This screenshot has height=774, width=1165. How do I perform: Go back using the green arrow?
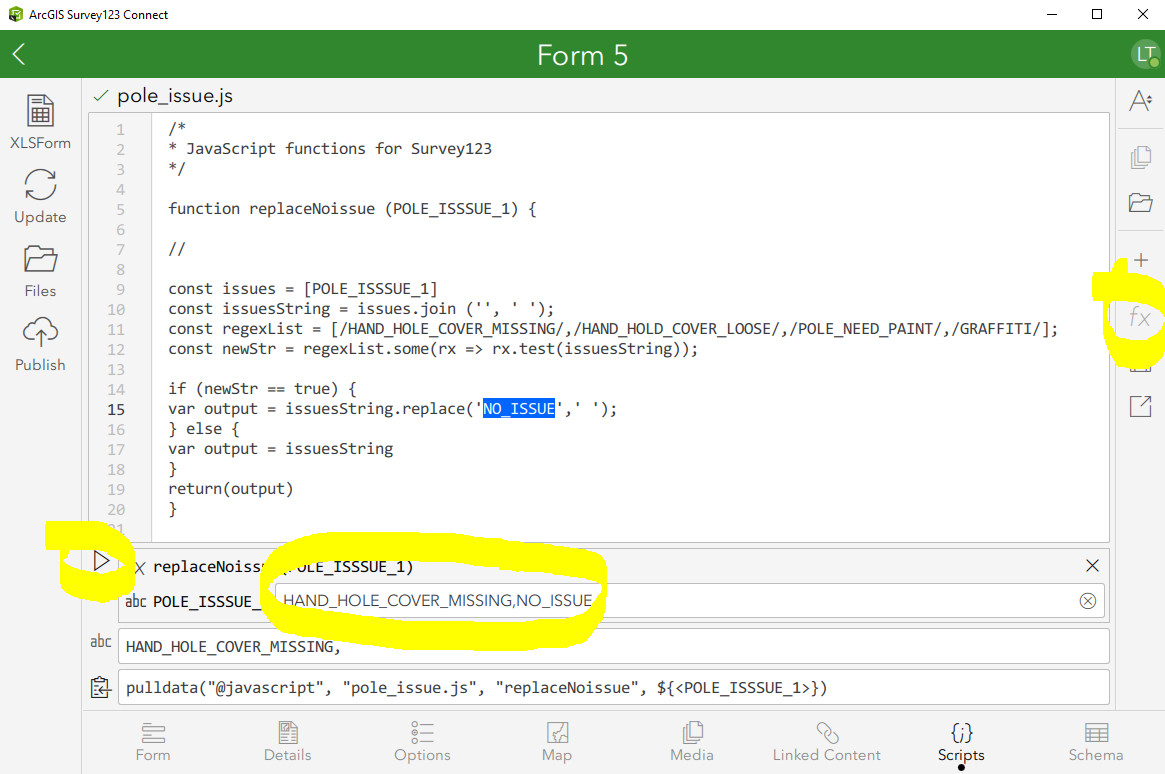coord(17,54)
